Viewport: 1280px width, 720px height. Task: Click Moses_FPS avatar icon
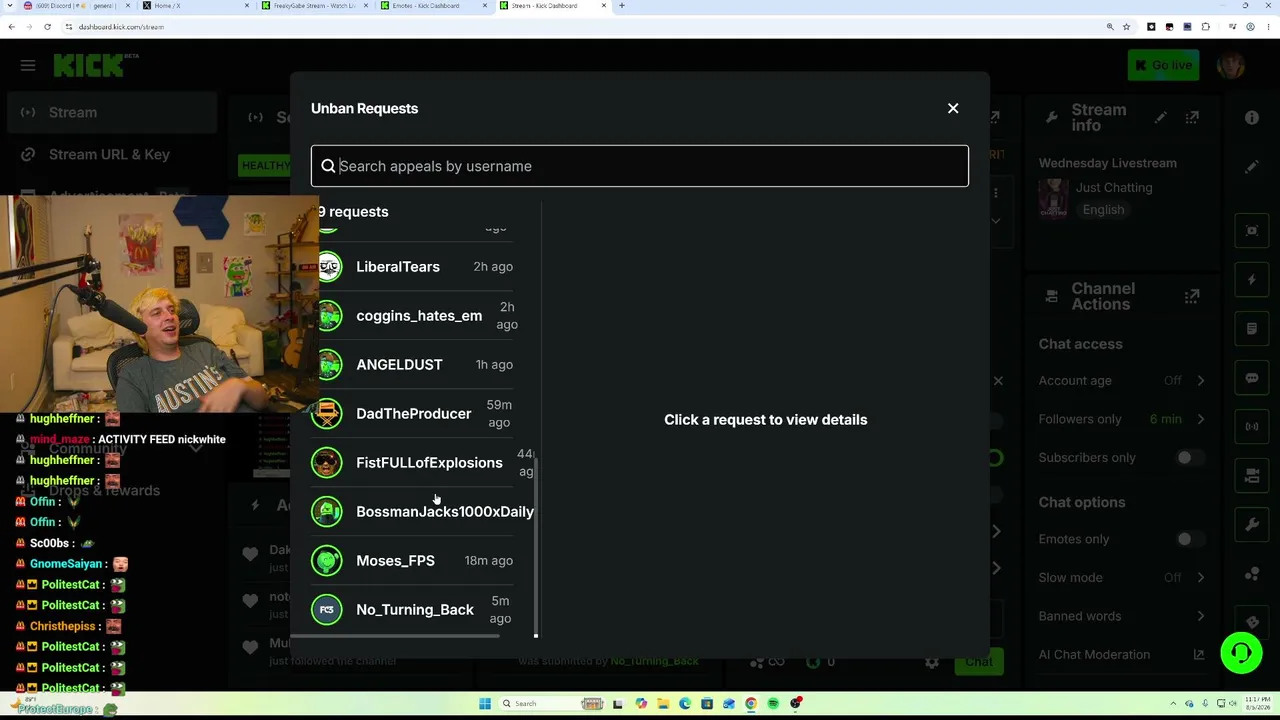click(x=327, y=561)
